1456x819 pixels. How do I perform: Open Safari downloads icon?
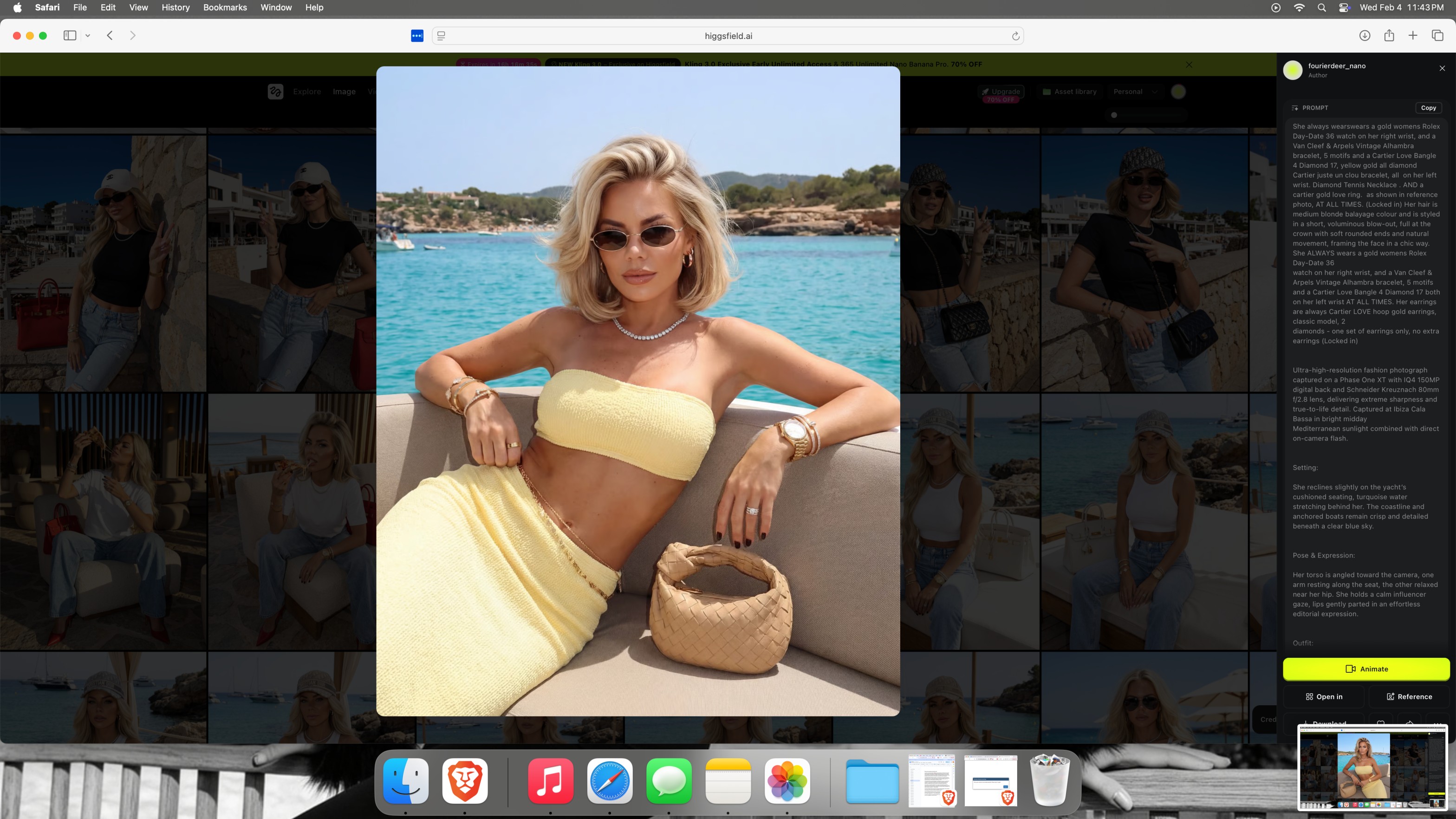pyautogui.click(x=1365, y=36)
